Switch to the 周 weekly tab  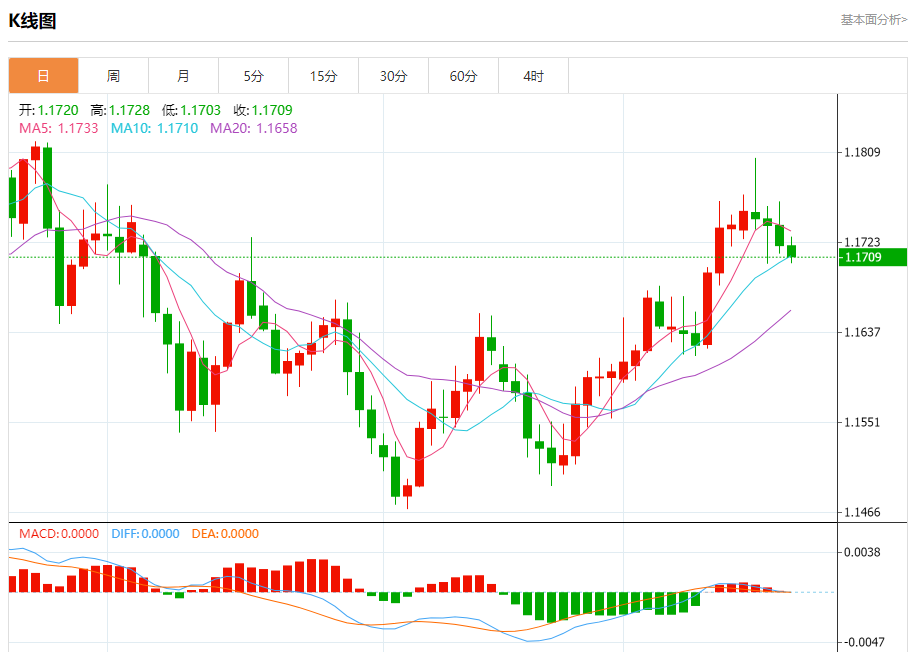(x=113, y=76)
